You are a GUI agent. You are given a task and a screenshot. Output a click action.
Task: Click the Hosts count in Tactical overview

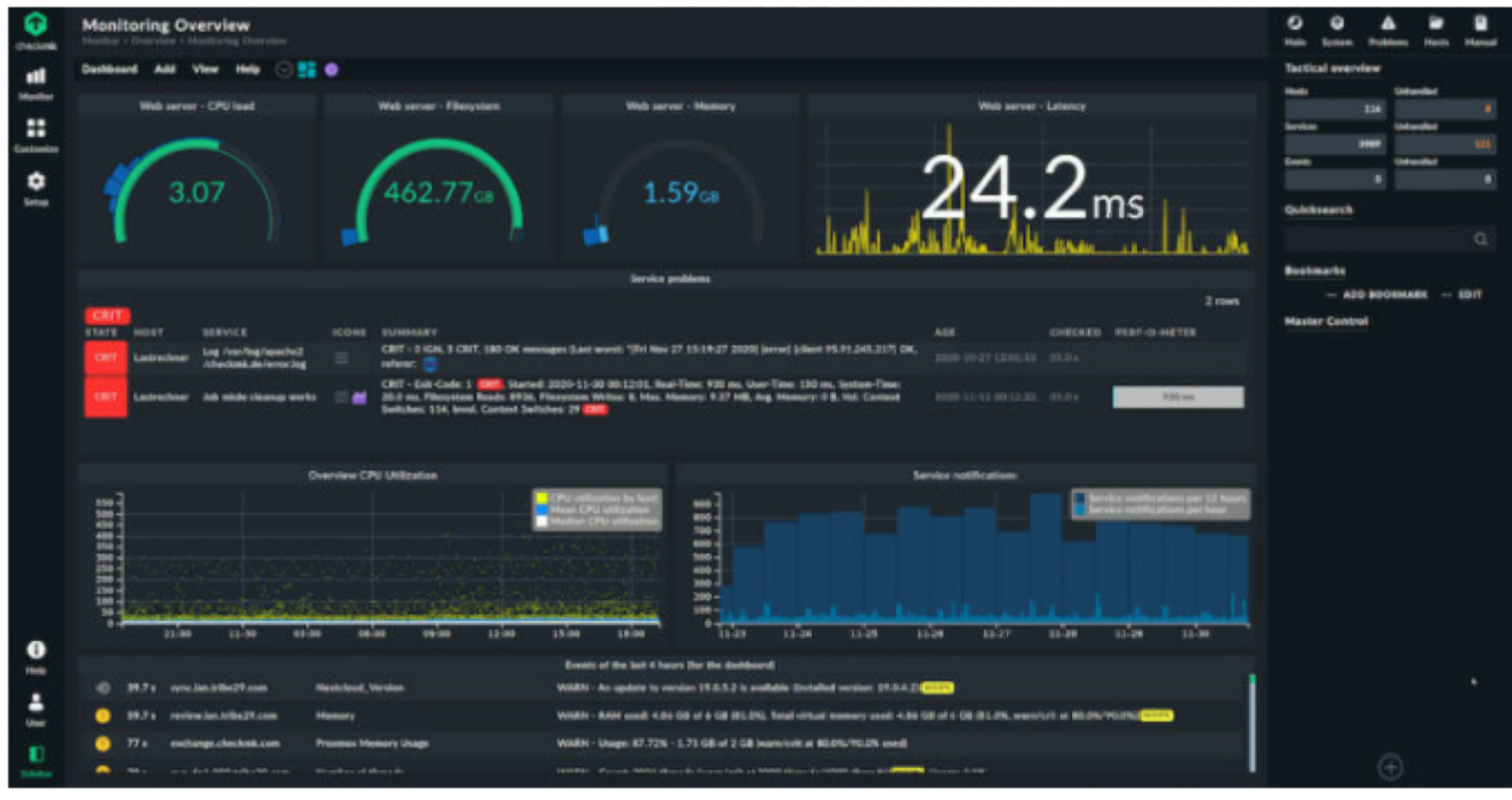click(x=1335, y=108)
